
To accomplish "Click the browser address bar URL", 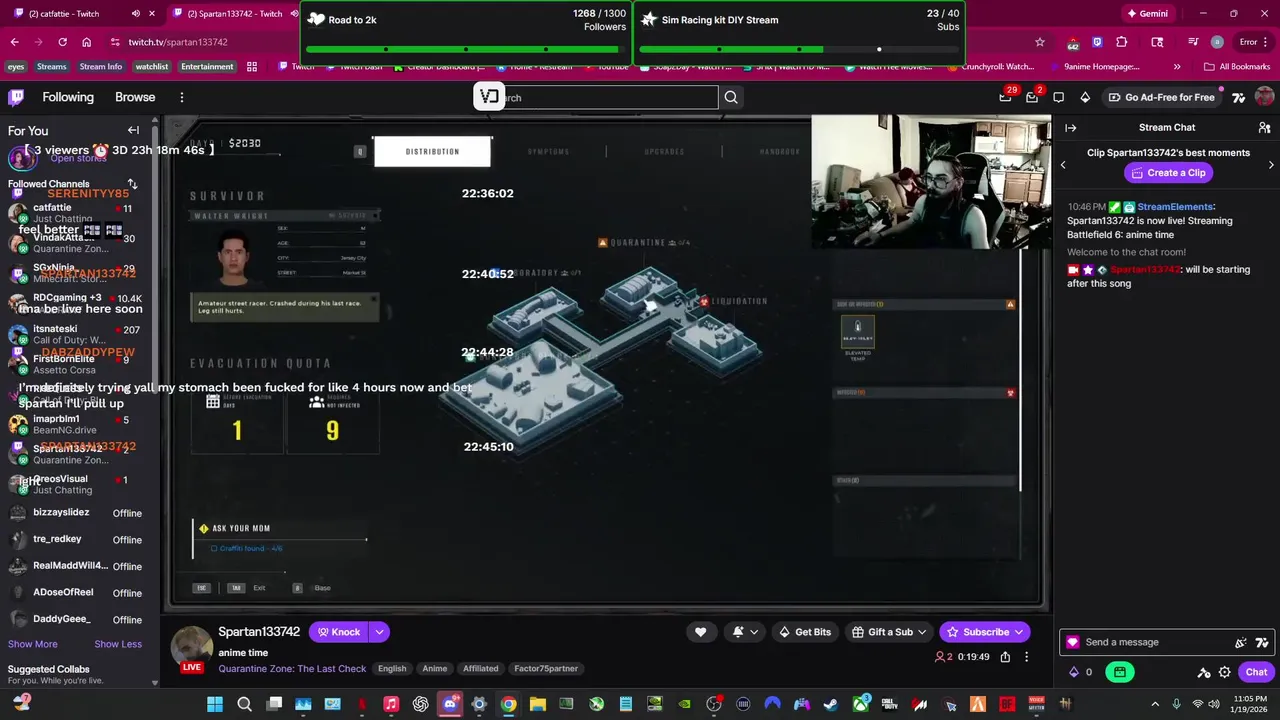I will pyautogui.click(x=178, y=42).
